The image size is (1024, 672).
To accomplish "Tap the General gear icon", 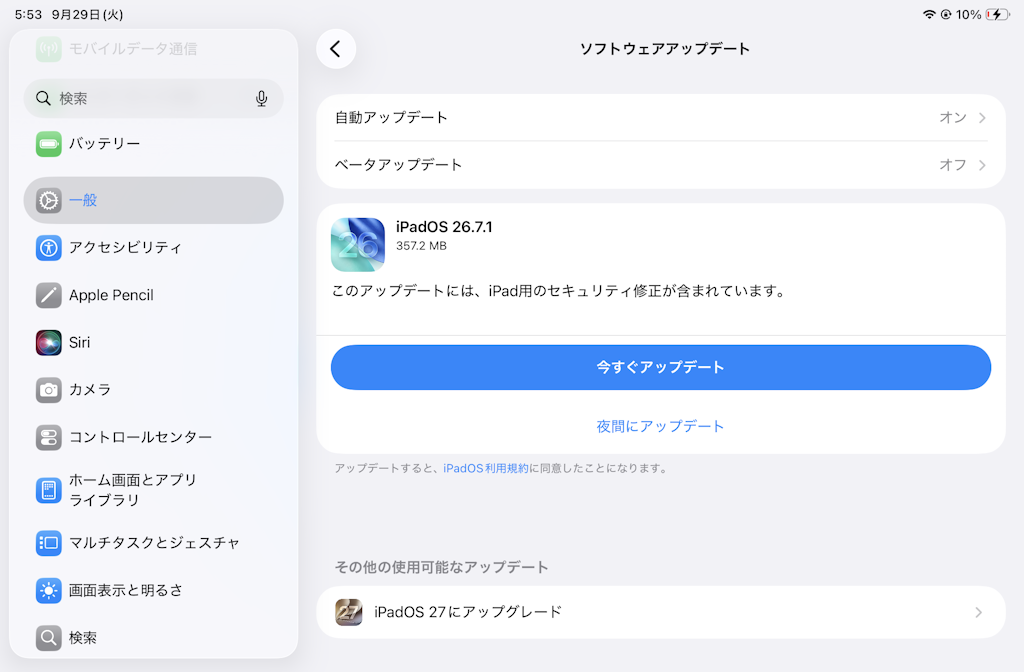I will pos(48,200).
